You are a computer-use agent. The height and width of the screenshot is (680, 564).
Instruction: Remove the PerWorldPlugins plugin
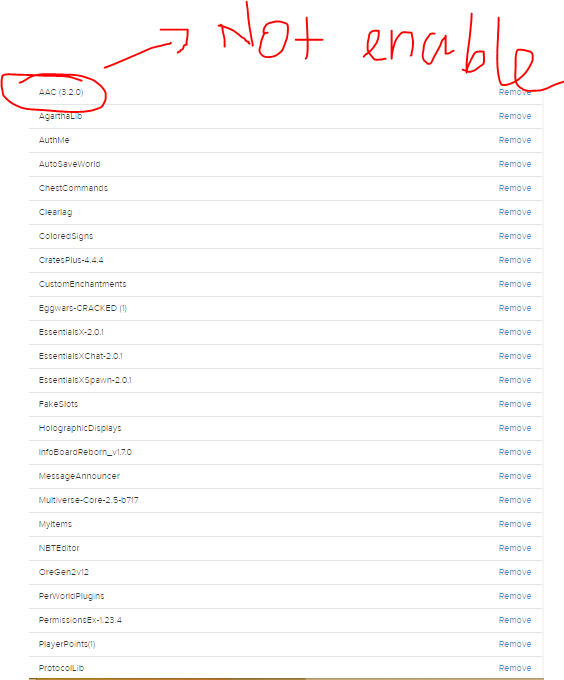515,596
